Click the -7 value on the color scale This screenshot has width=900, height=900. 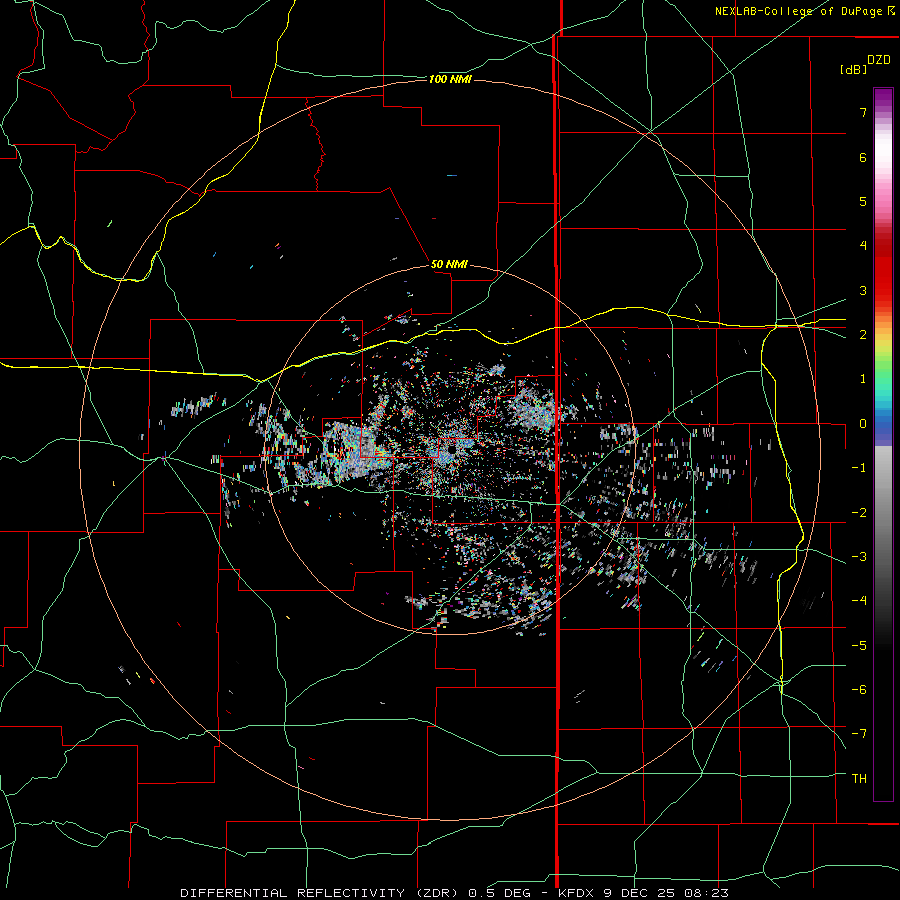tap(859, 734)
